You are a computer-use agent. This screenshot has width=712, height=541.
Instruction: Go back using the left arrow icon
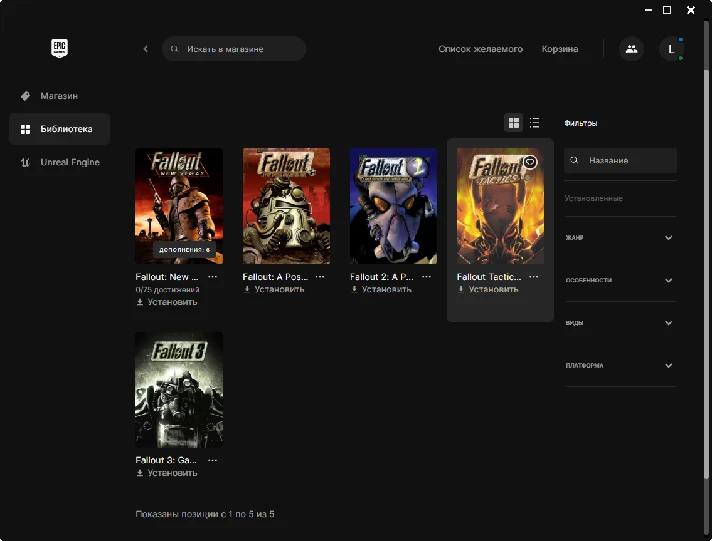click(145, 48)
